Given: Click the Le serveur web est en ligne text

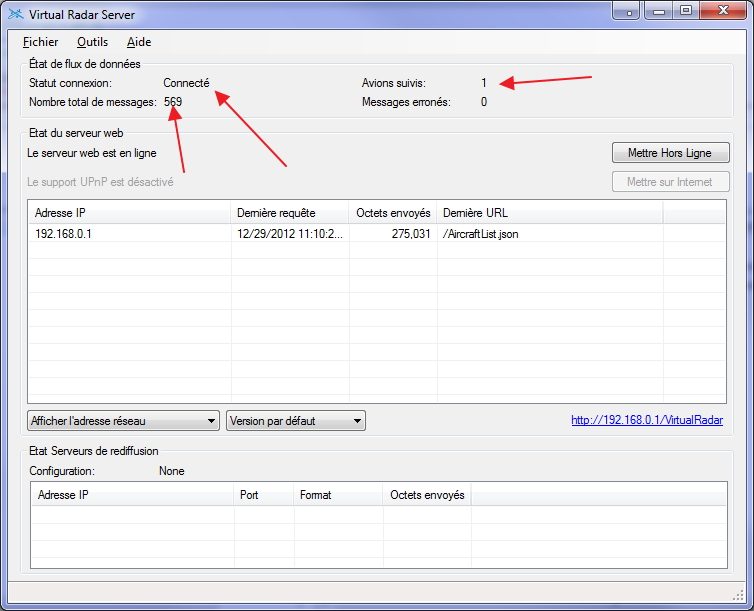Looking at the screenshot, I should point(92,153).
